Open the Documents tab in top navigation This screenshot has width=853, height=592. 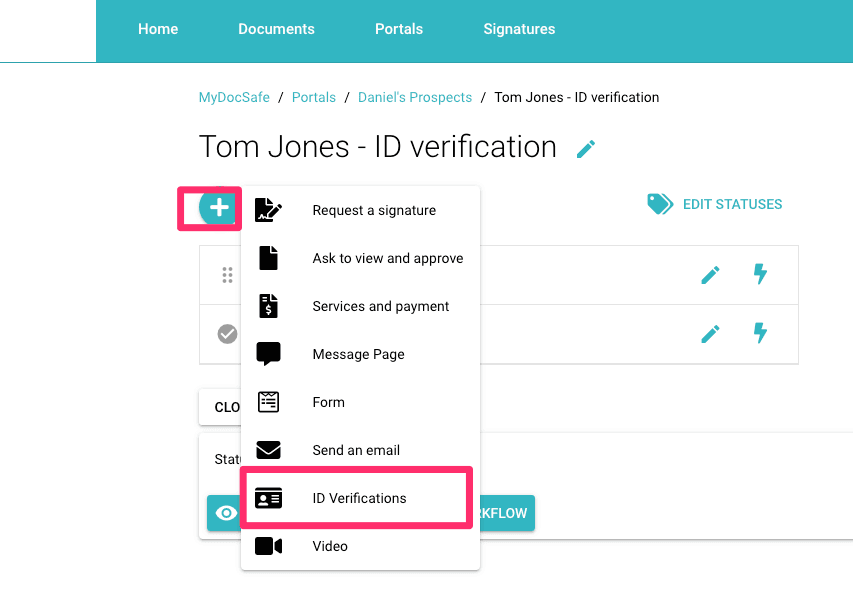(x=276, y=29)
